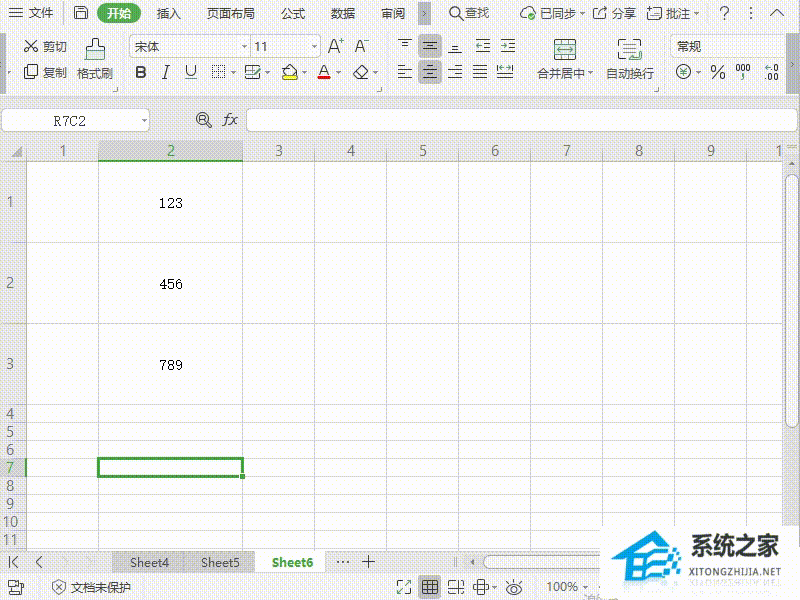Switch to the 插入 ribbon tab
This screenshot has height=600, width=800.
click(x=169, y=13)
